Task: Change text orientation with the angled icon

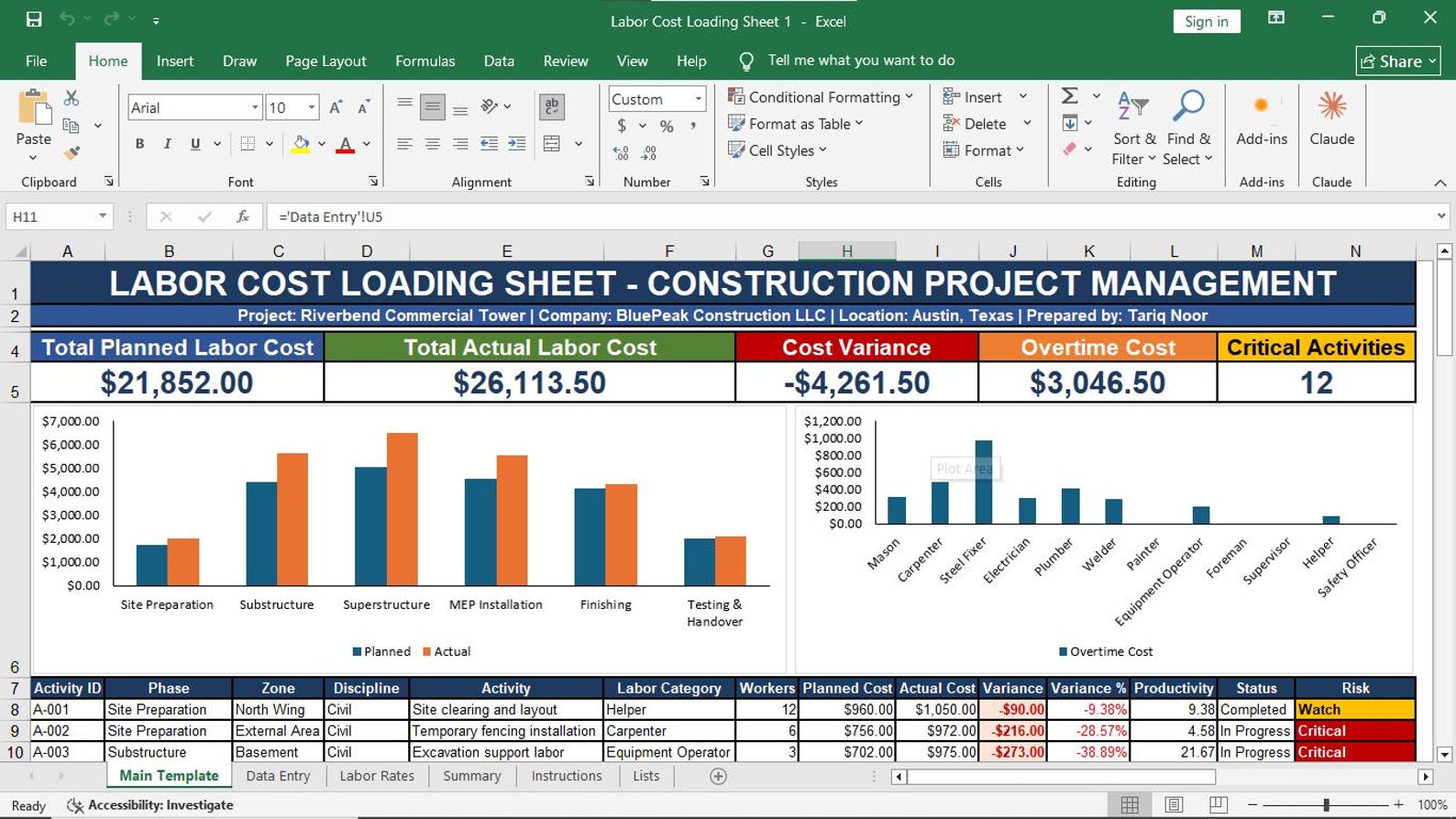Action: click(490, 106)
